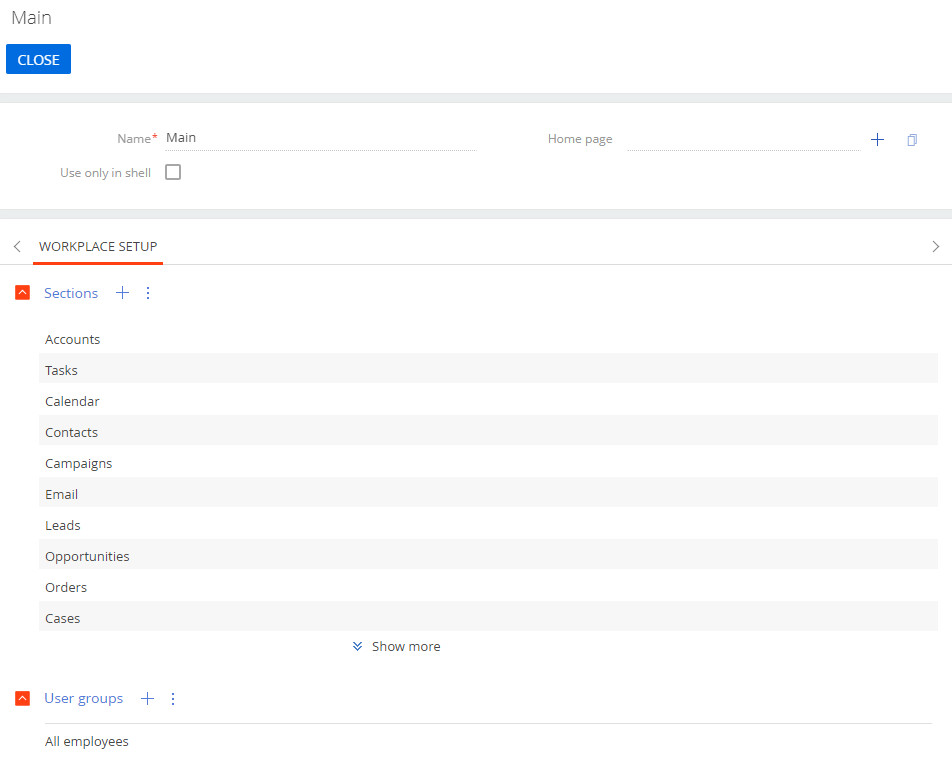Open the WORKPLACE SETUP tab
The height and width of the screenshot is (765, 952).
tap(98, 246)
